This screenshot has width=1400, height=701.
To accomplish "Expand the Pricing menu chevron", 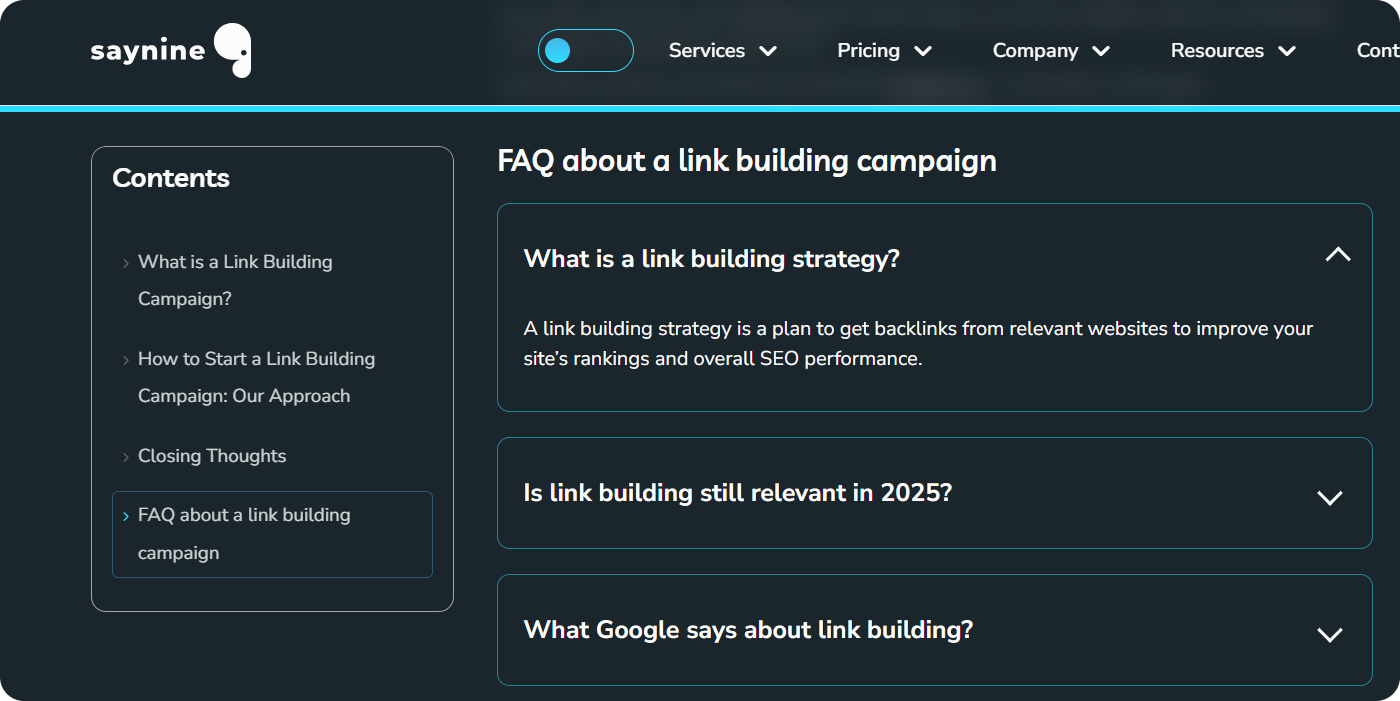I will pyautogui.click(x=923, y=51).
